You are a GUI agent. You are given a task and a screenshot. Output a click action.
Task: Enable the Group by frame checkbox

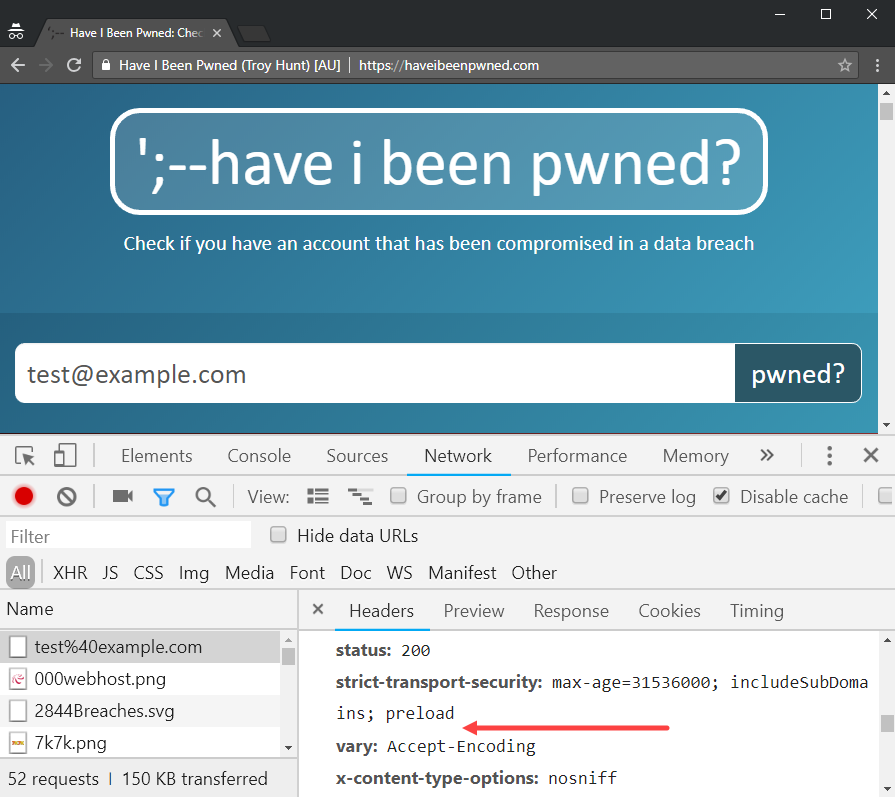tap(398, 496)
